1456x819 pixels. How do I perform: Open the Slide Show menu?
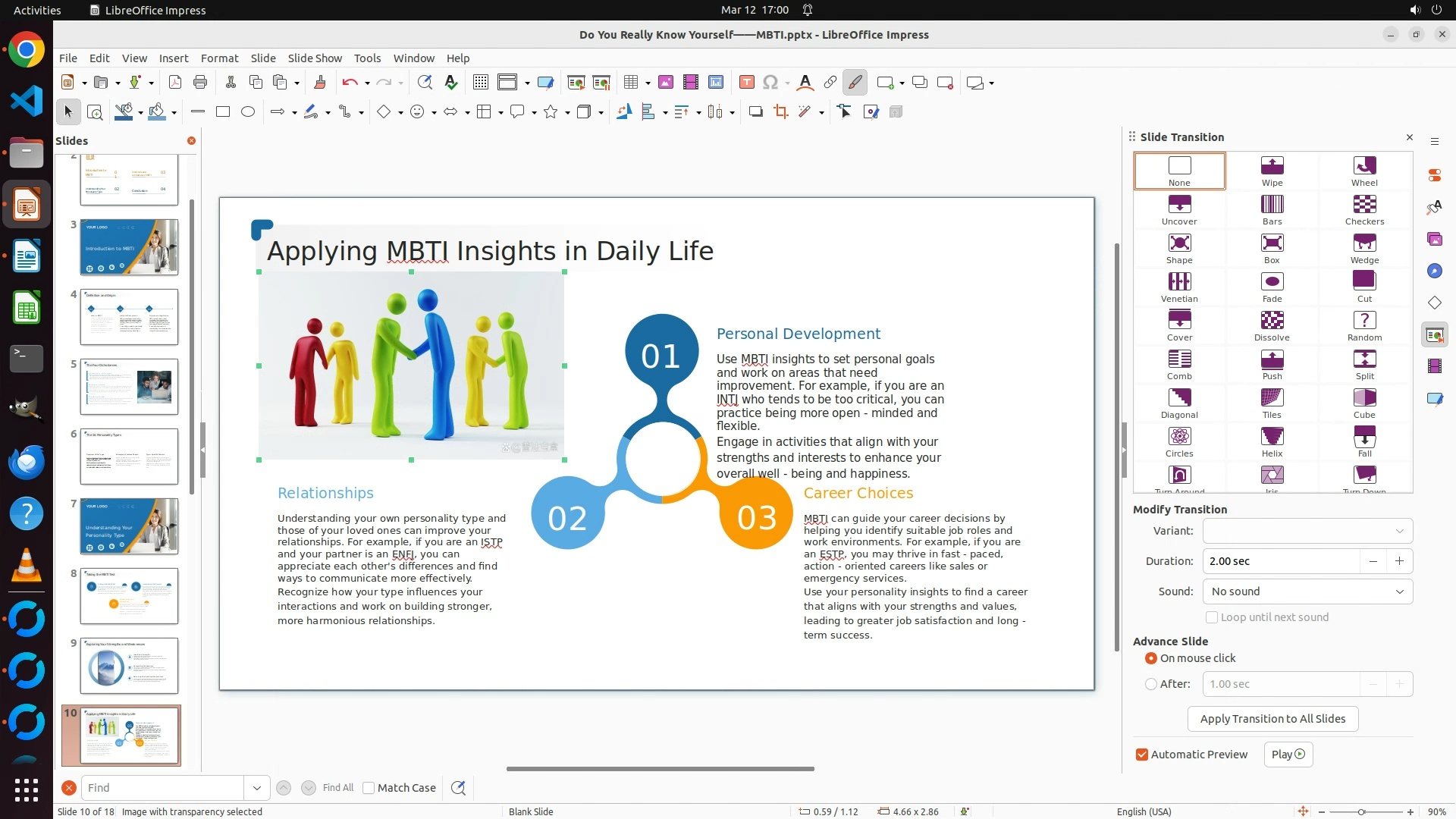314,58
